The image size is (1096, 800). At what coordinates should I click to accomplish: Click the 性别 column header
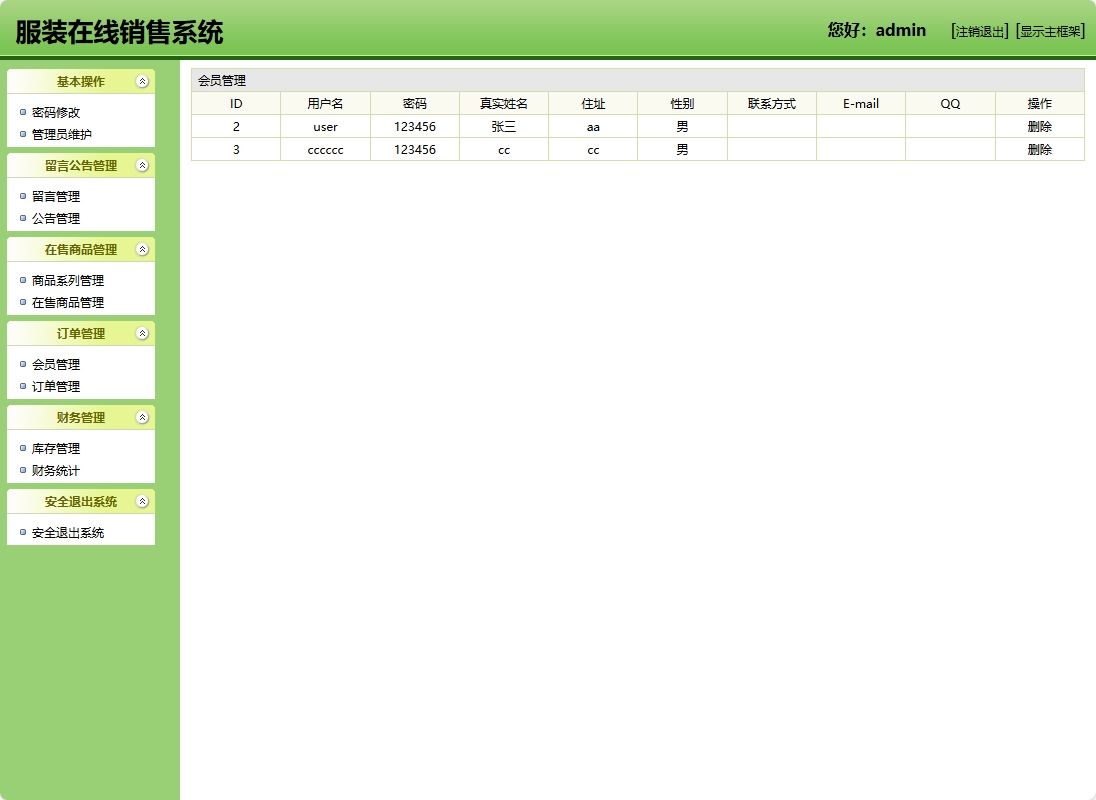coord(682,103)
